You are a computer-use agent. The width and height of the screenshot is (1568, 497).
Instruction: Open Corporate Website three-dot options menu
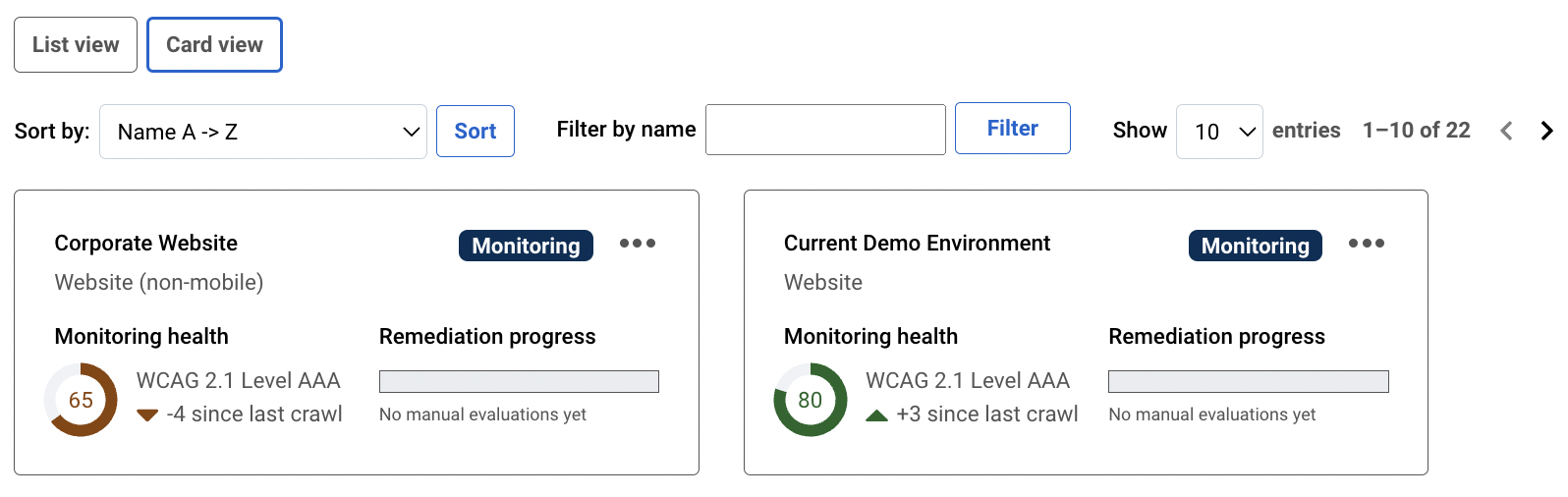637,244
